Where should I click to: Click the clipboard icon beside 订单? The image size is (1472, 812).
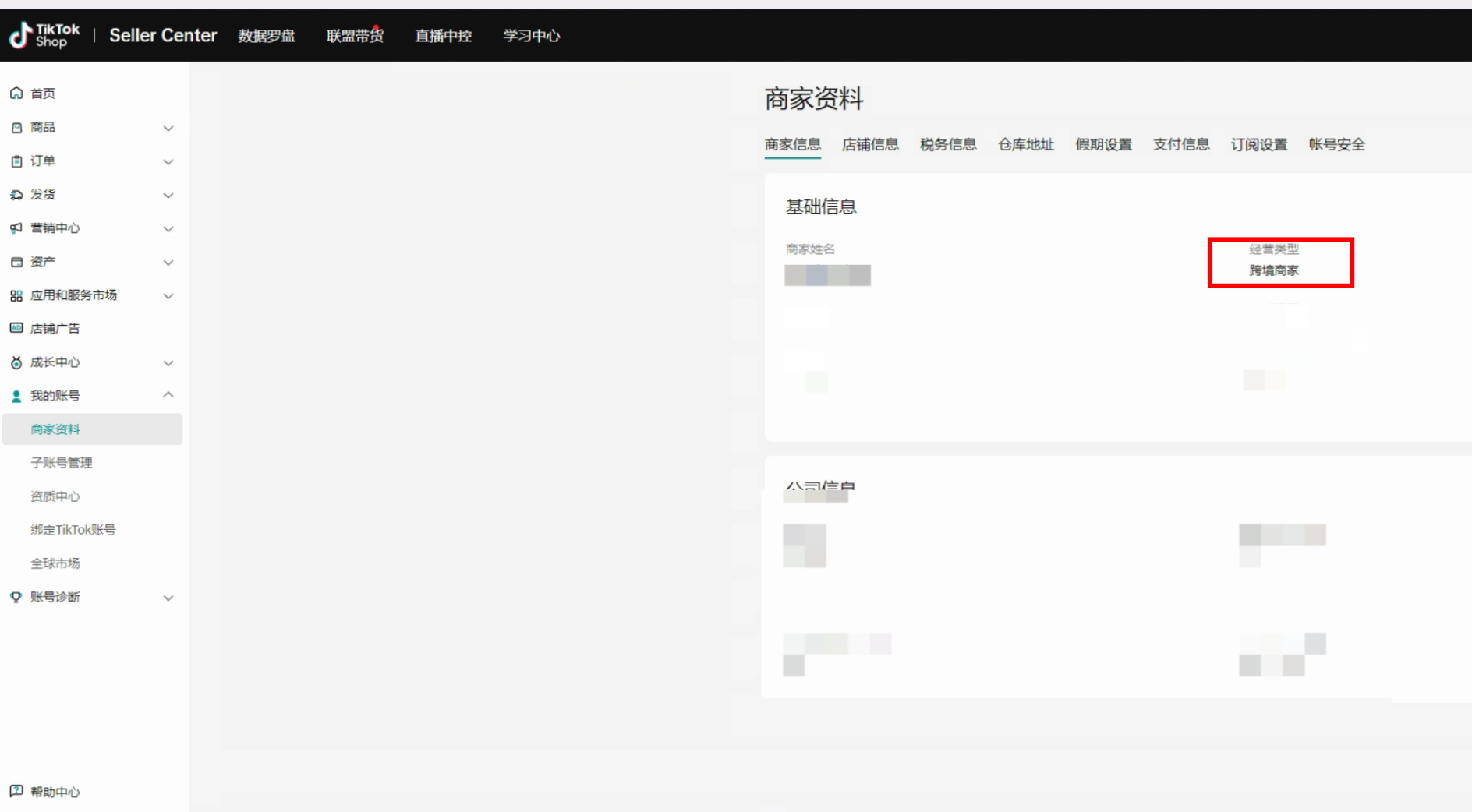tap(16, 161)
